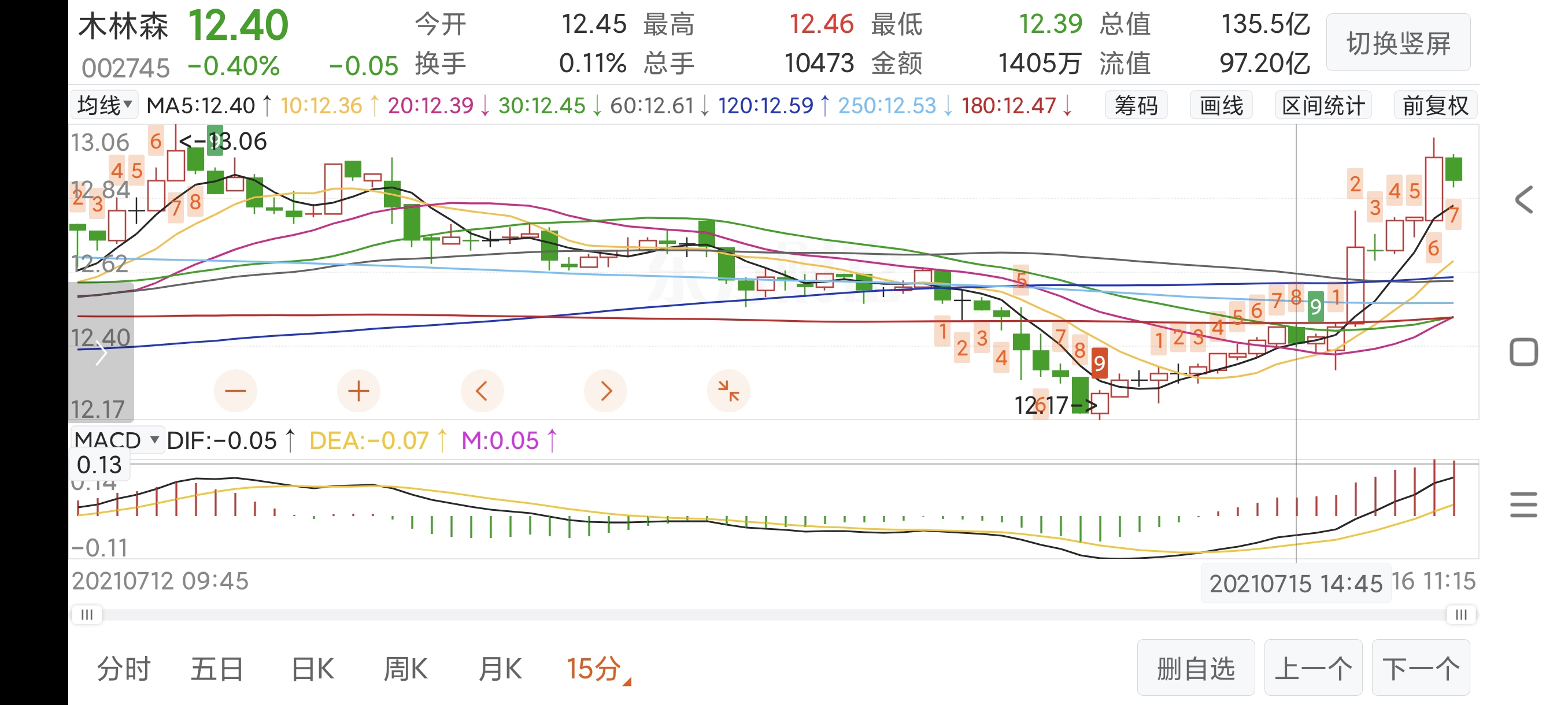Screen dimensions: 1568x705
Task: Enable 画线 drawing mode
Action: tap(1221, 106)
